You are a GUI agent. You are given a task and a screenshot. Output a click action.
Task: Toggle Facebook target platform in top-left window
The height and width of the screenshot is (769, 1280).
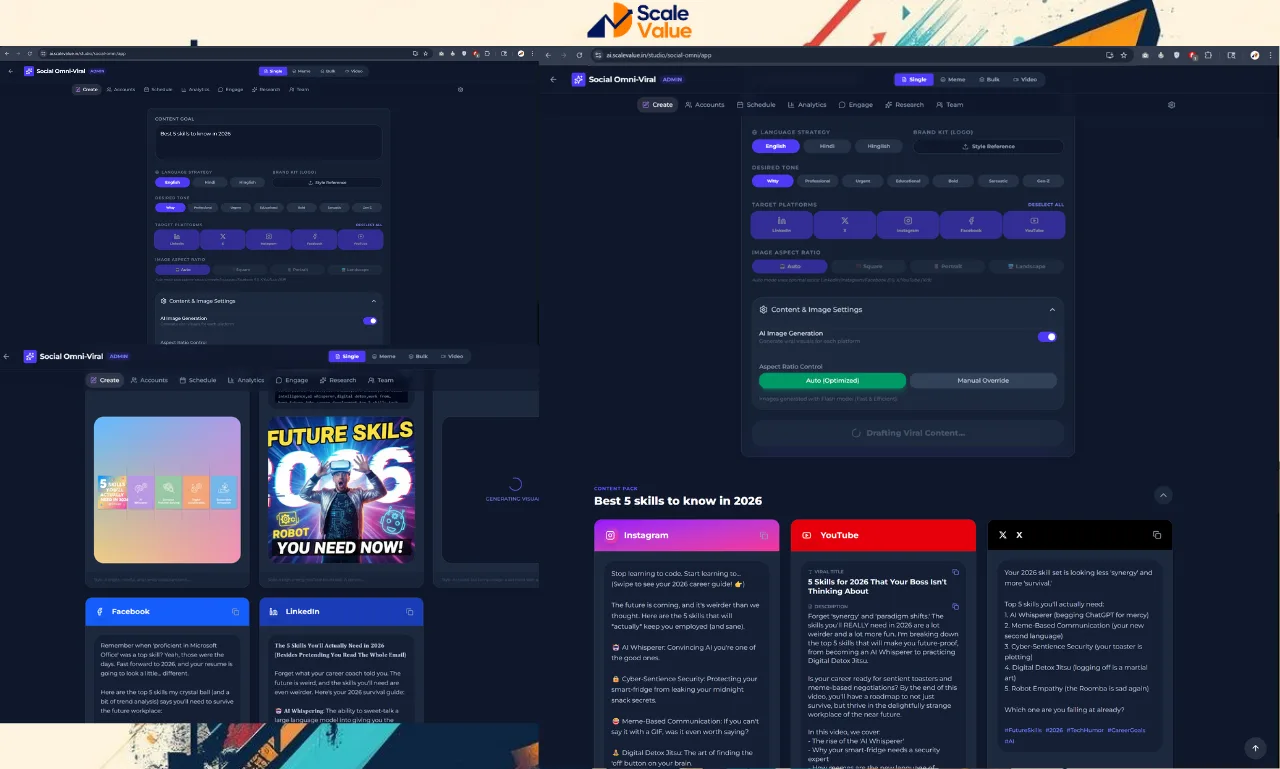314,240
